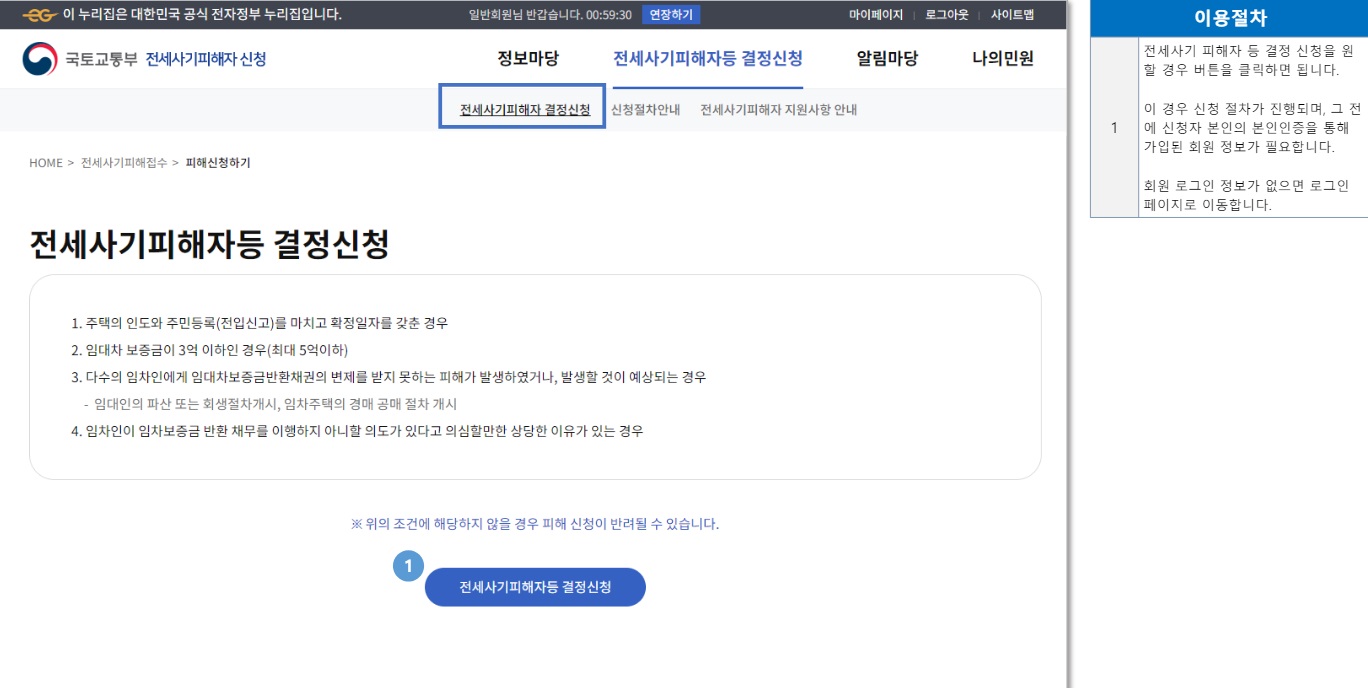Click HOME in the breadcrumb

46,163
